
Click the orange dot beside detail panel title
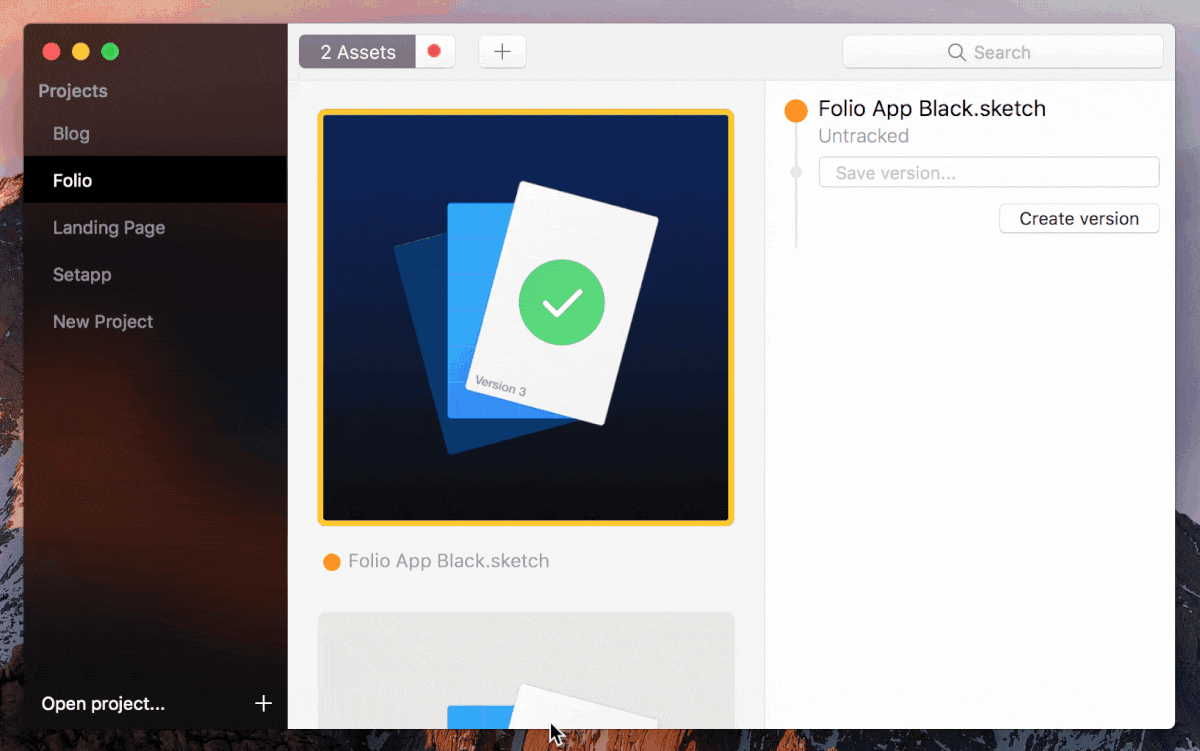[796, 111]
